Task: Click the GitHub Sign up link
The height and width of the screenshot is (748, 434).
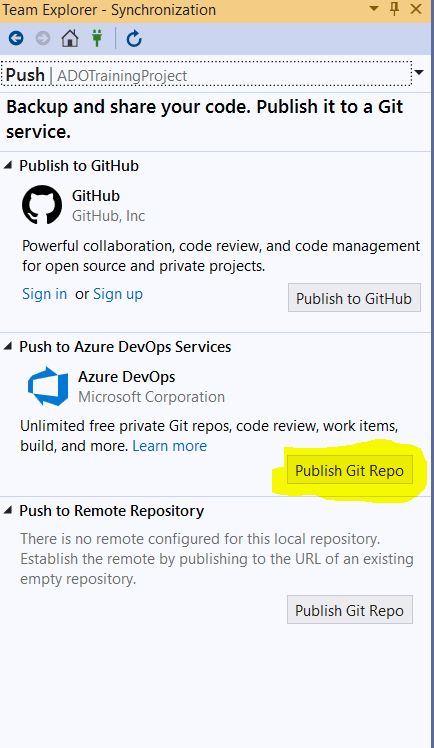Action: tap(118, 294)
